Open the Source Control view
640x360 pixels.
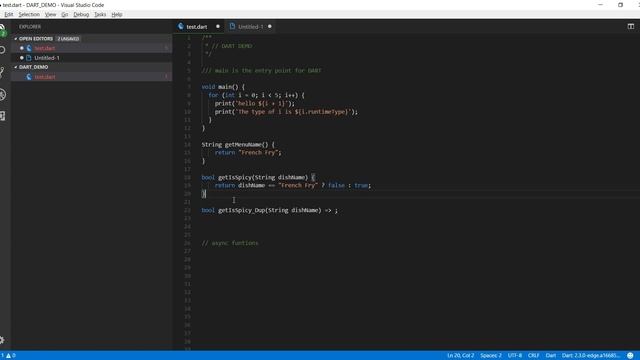pyautogui.click(x=2, y=73)
